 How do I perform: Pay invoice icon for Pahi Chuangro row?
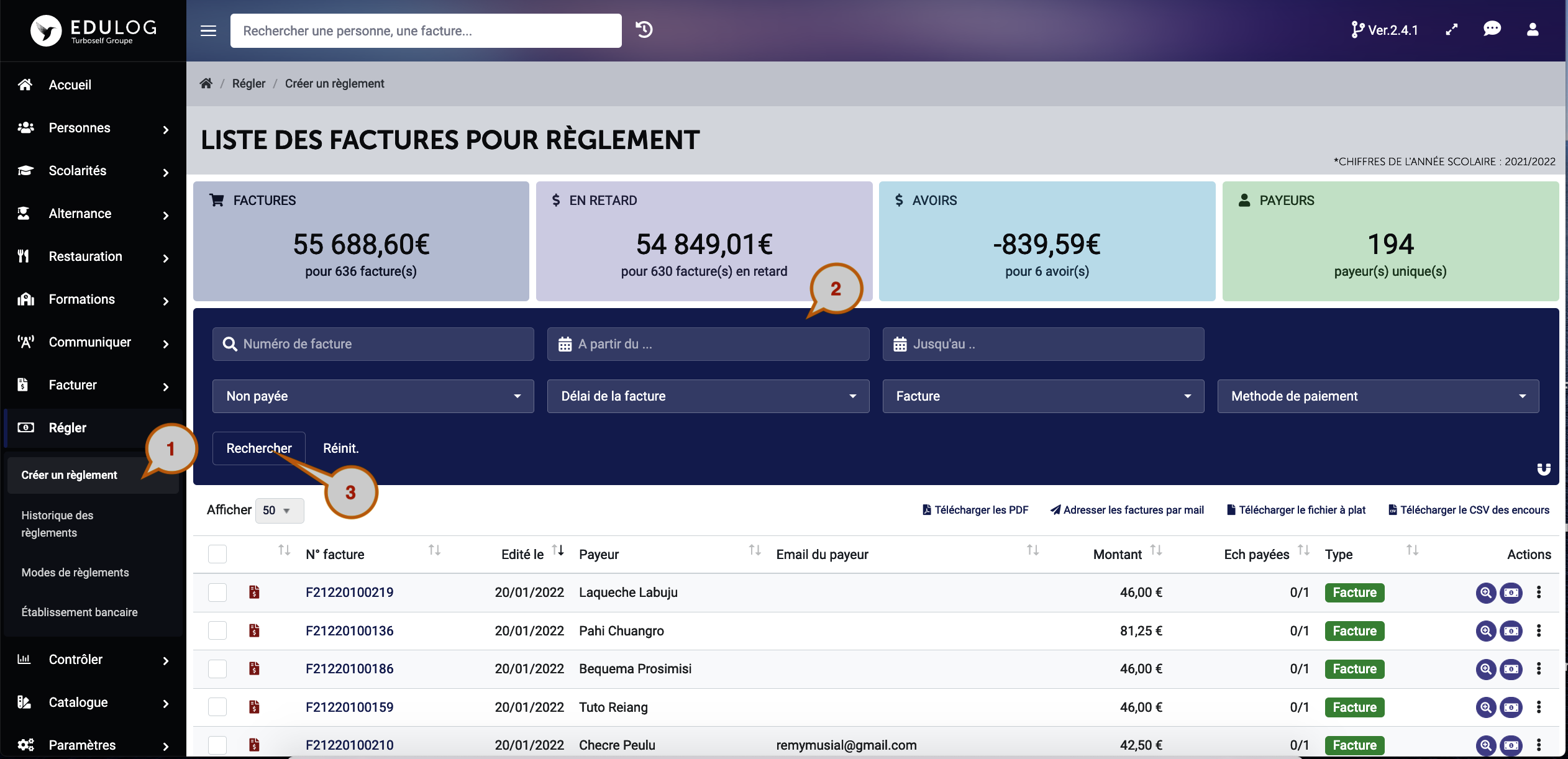[x=1511, y=631]
